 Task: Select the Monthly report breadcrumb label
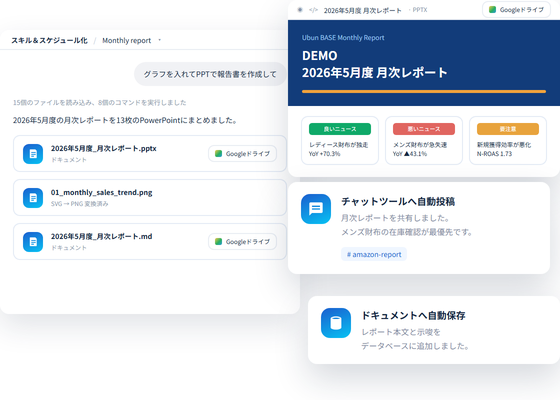(x=126, y=40)
